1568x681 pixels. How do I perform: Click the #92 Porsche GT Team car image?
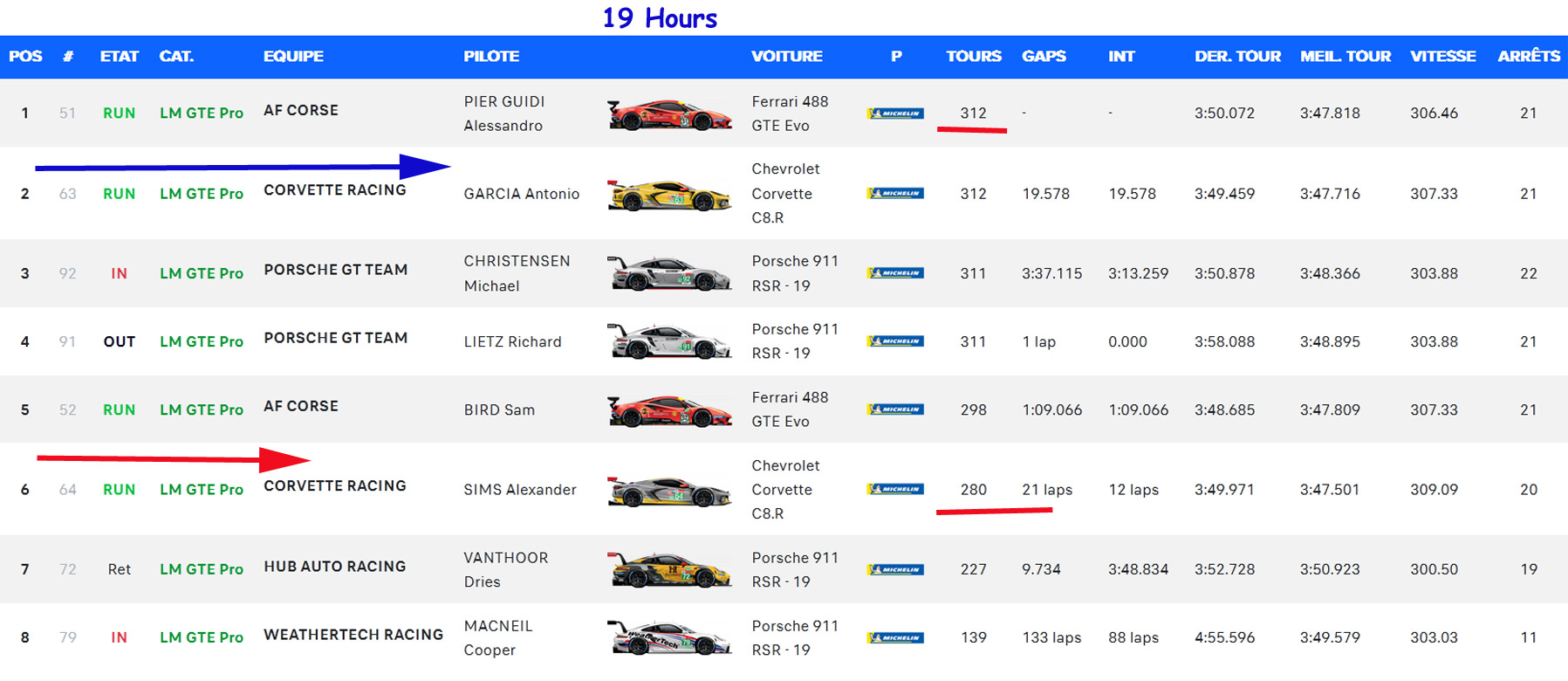[x=669, y=274]
